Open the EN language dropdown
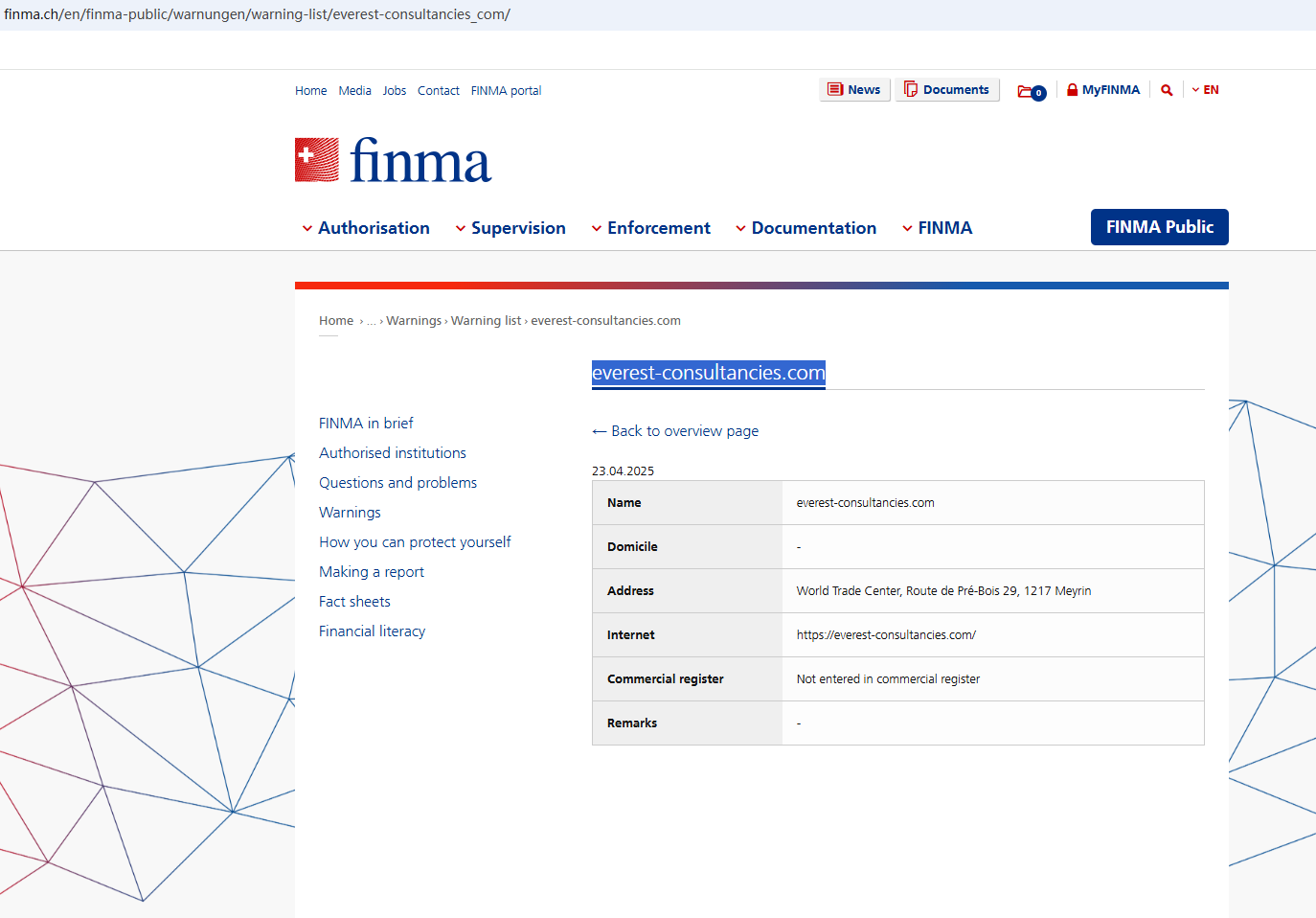The height and width of the screenshot is (918, 1316). pos(1206,90)
